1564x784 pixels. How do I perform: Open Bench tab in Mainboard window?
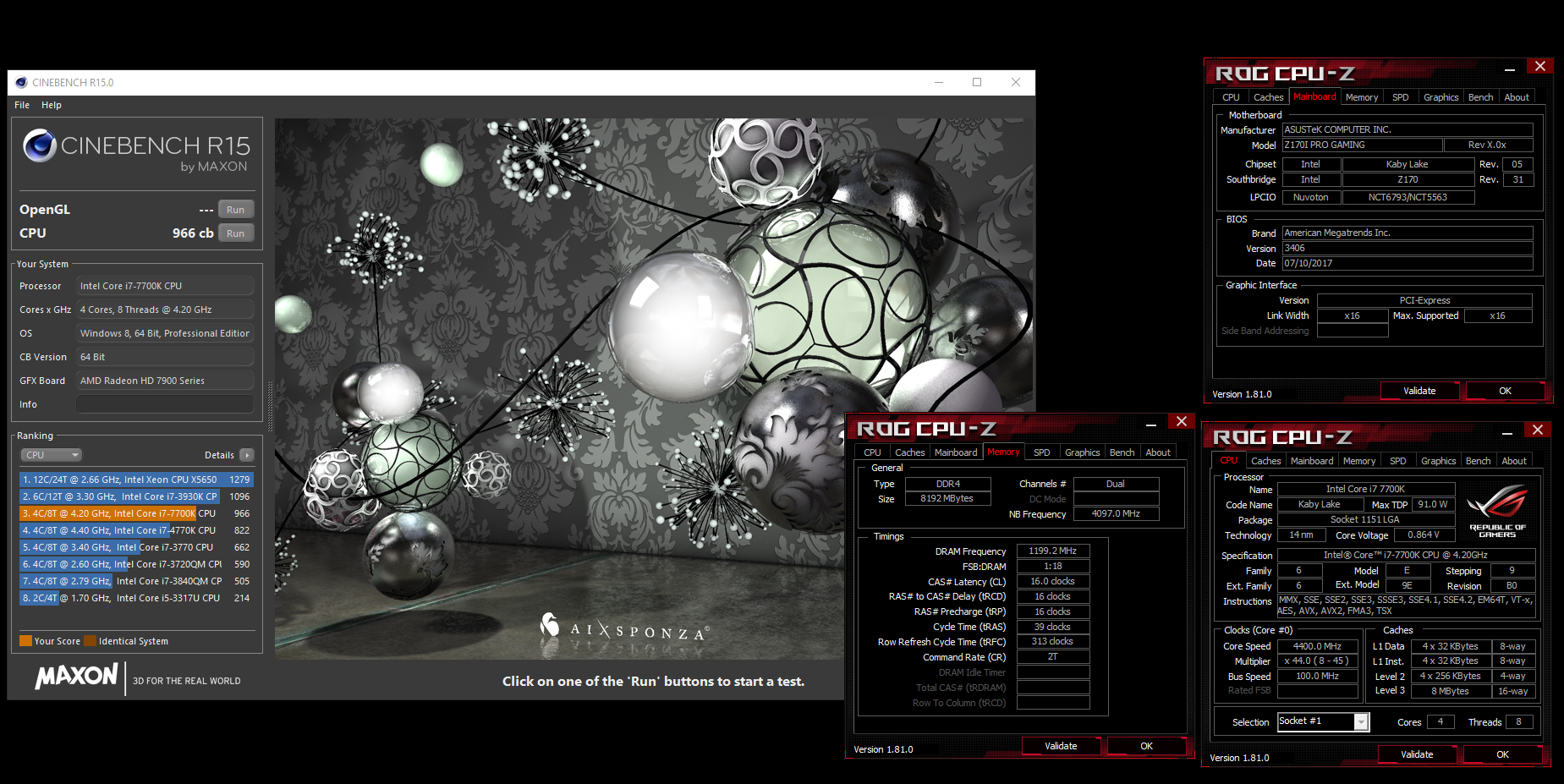click(1480, 97)
